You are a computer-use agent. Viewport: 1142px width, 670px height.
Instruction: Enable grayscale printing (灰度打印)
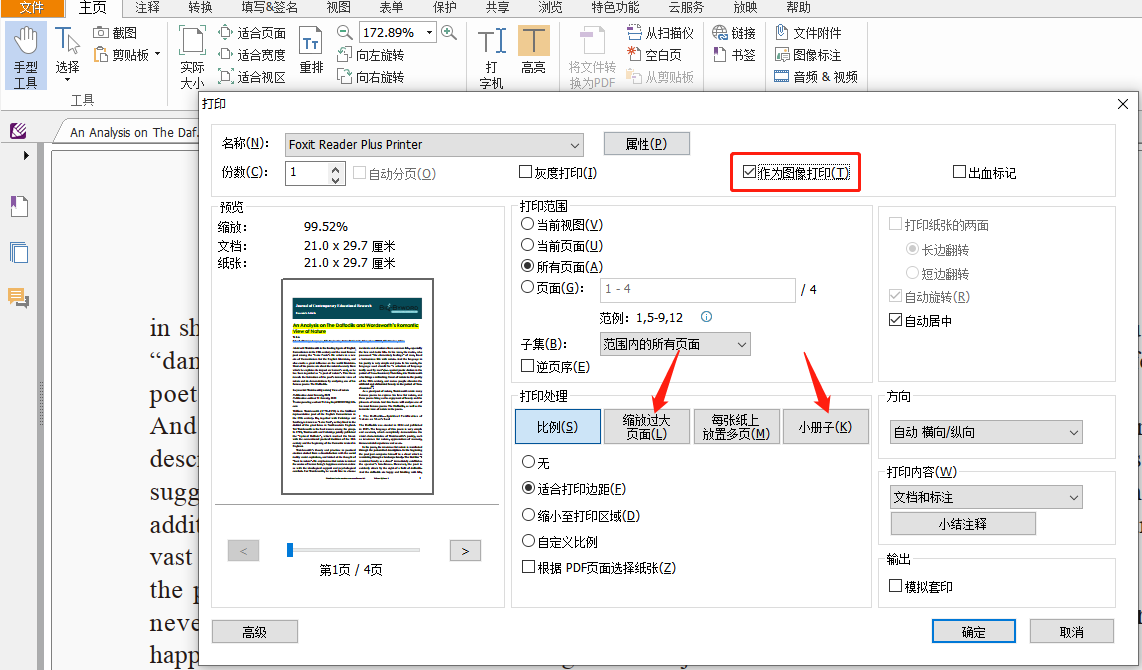pyautogui.click(x=524, y=171)
